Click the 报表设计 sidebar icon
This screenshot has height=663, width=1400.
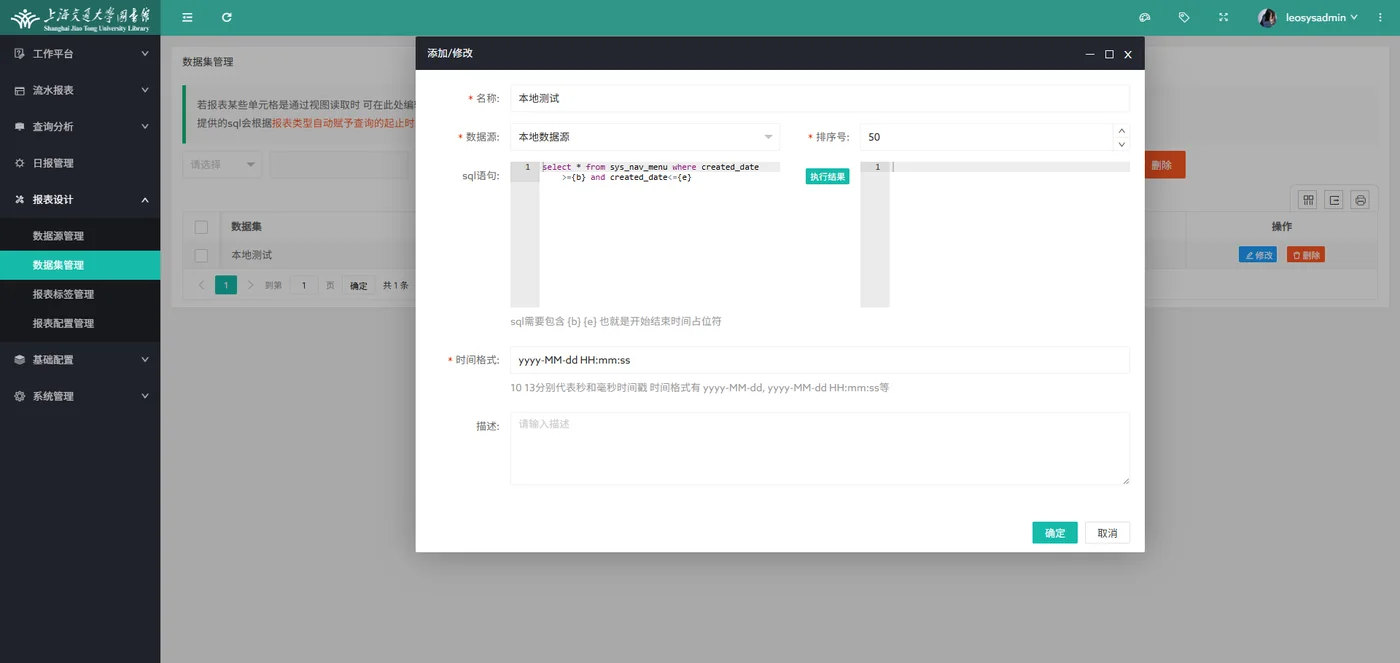click(19, 200)
